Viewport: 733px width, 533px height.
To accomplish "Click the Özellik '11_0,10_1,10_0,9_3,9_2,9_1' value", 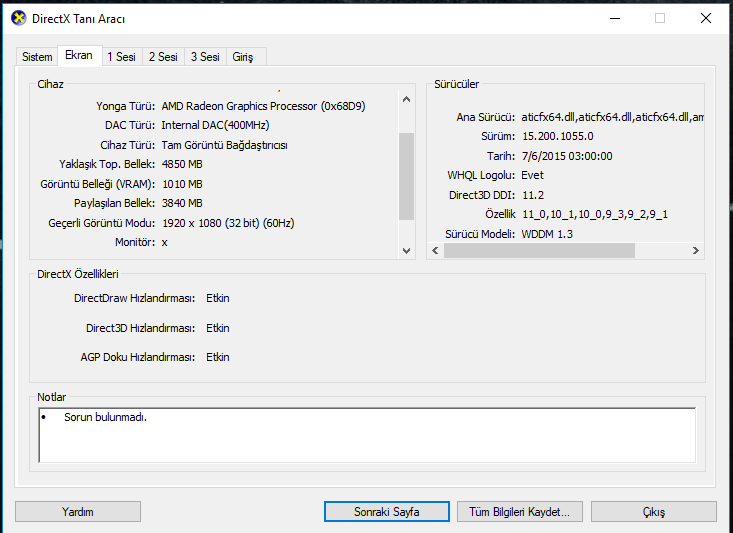I will 595,214.
